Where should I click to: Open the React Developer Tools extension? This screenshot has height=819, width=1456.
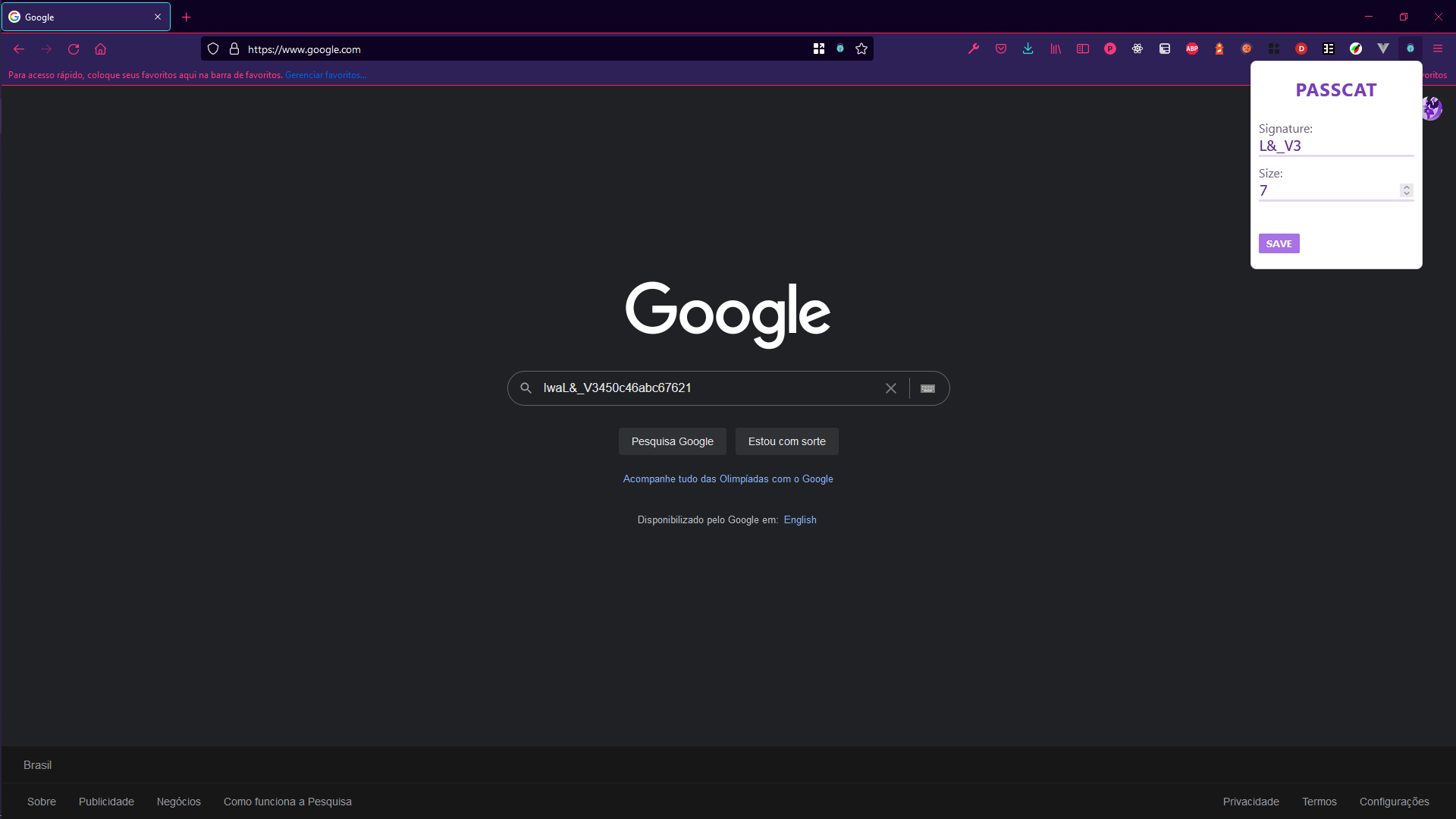pyautogui.click(x=1137, y=49)
